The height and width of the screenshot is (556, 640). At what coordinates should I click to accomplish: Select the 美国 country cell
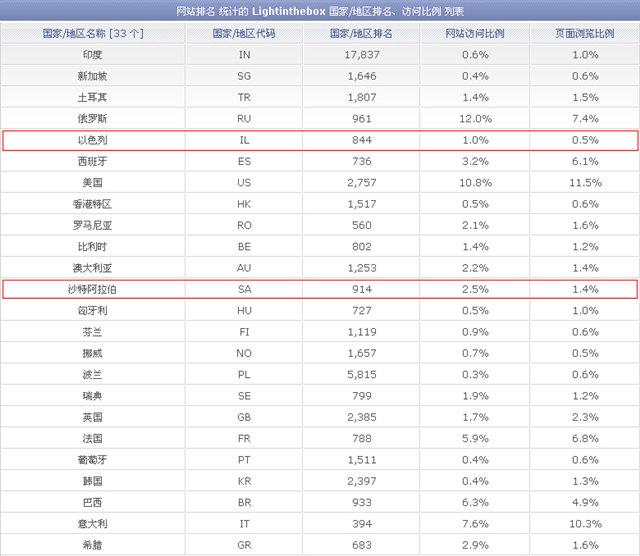click(x=92, y=182)
